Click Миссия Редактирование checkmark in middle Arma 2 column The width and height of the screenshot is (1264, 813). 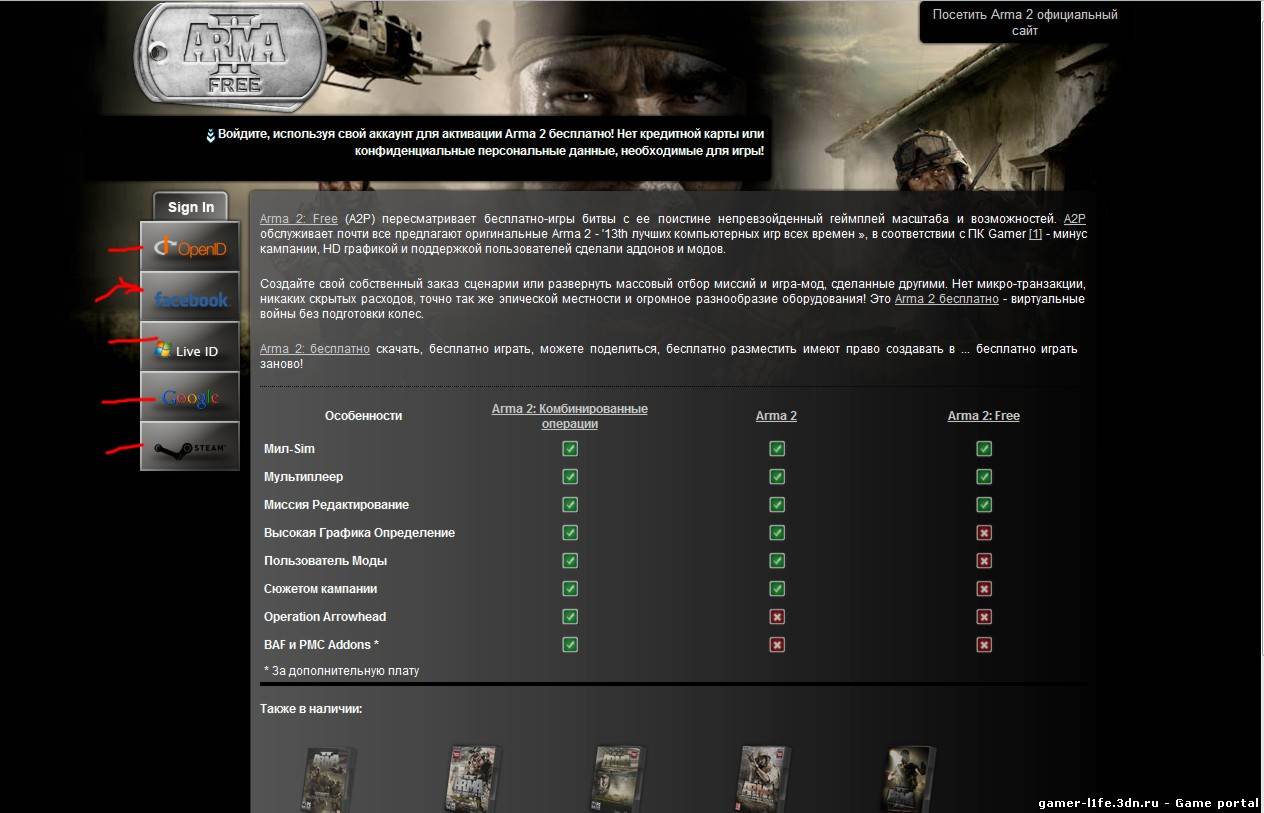777,505
